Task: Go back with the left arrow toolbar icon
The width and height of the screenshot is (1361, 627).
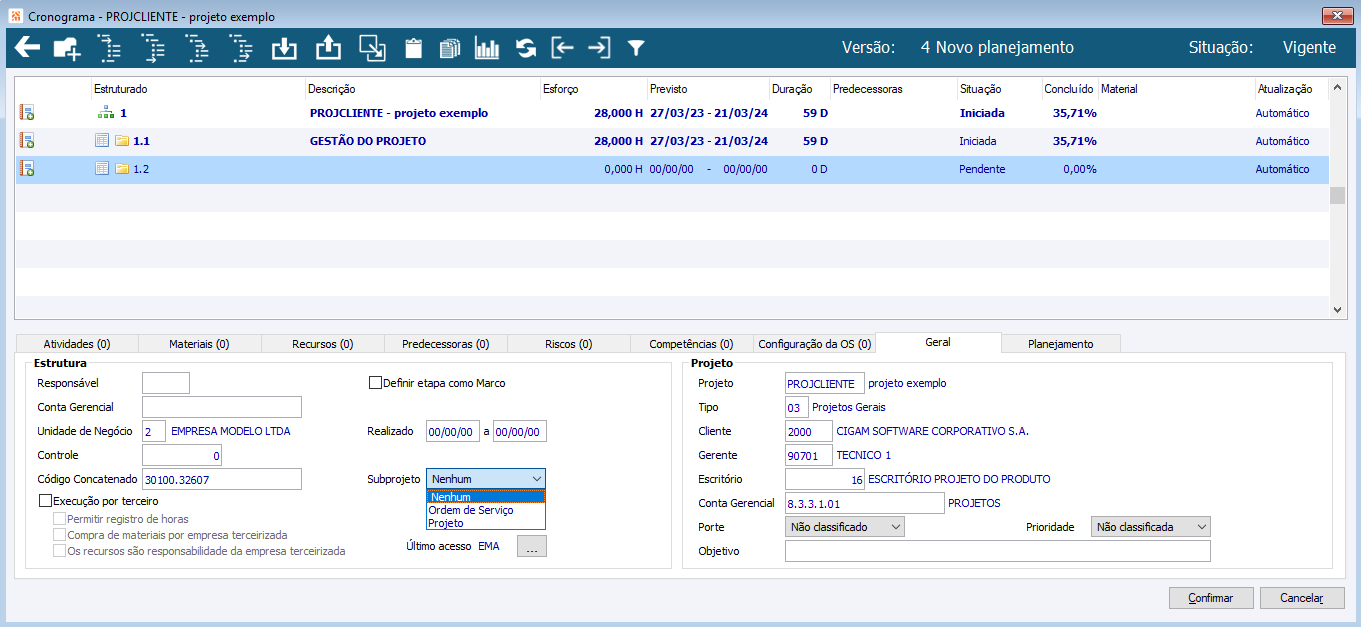Action: tap(27, 48)
